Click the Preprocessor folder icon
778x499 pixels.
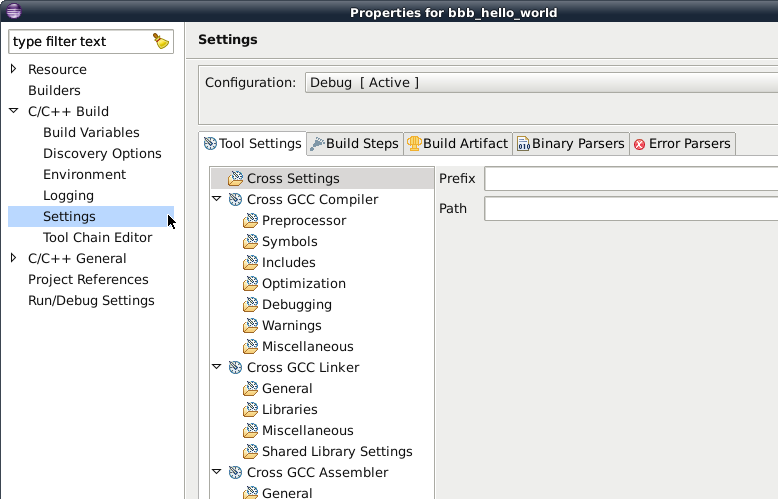[x=250, y=220]
